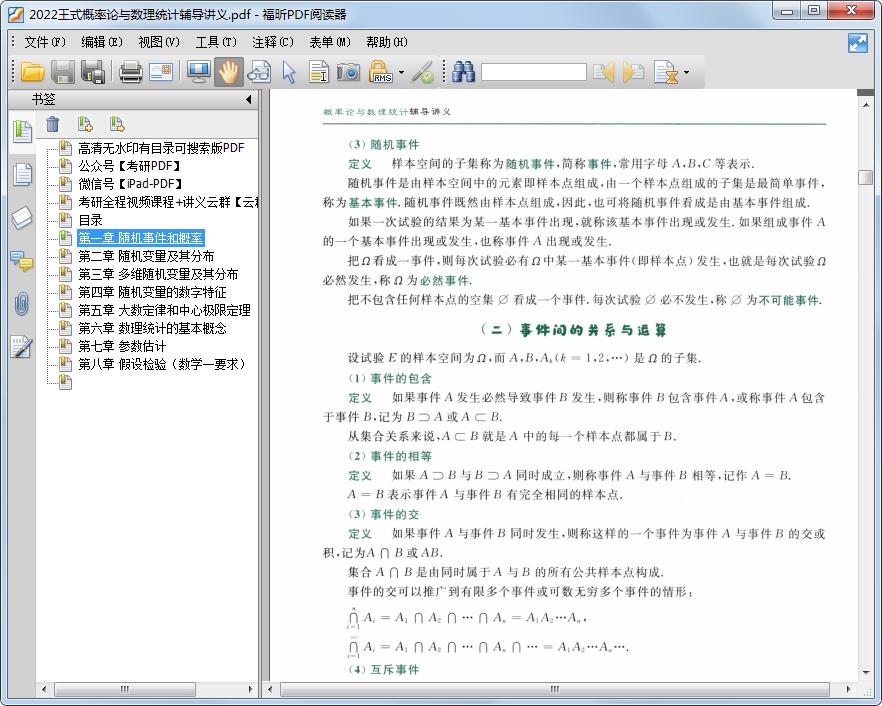Click the search text input field
Viewport: 882px width, 706px height.
pos(533,72)
